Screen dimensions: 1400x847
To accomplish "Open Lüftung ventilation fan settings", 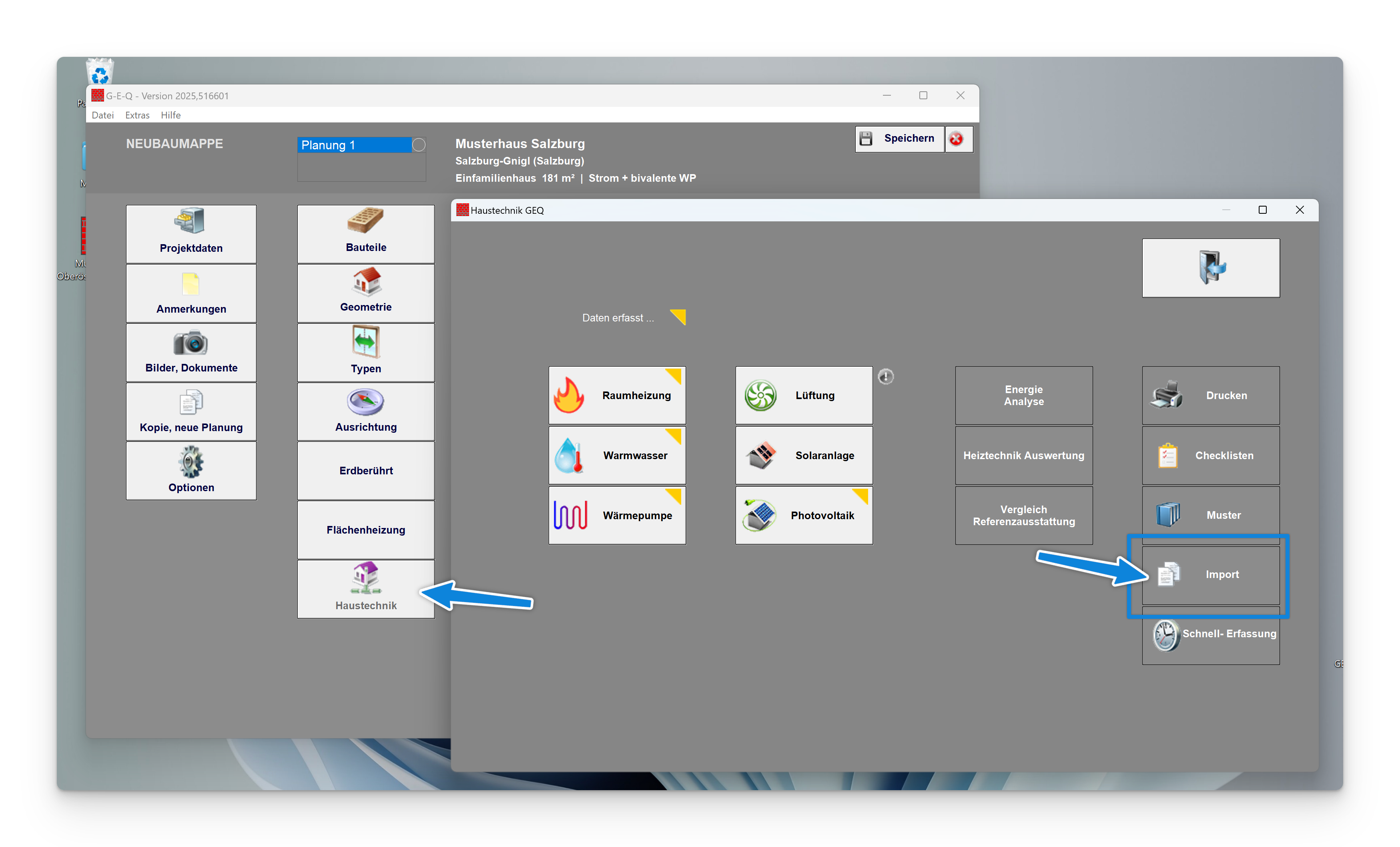I will click(760, 395).
